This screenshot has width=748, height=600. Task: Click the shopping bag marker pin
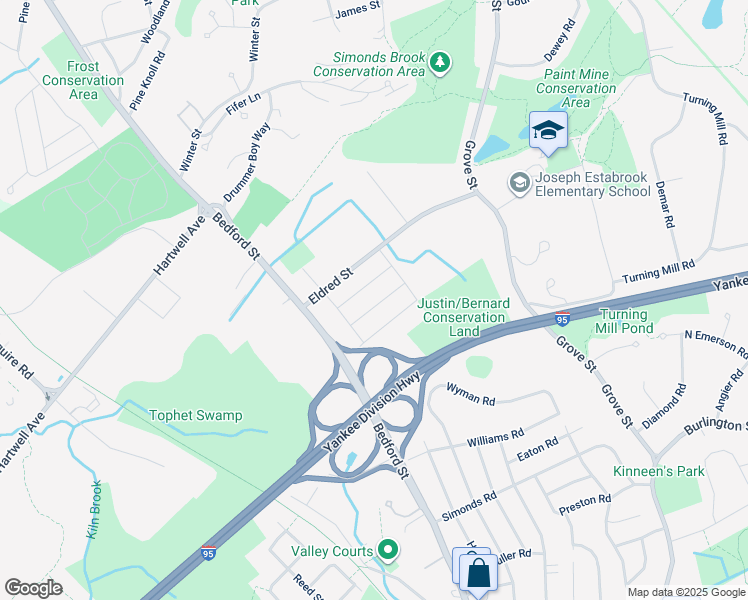coord(478,576)
